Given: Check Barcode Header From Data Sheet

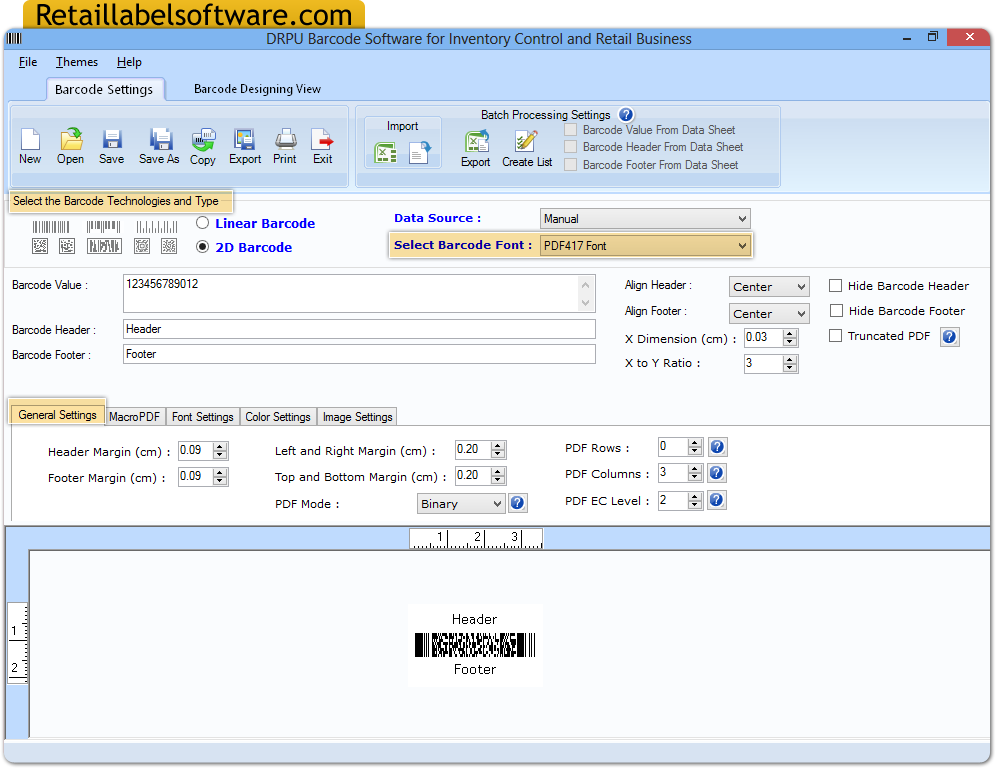Looking at the screenshot, I should pyautogui.click(x=570, y=147).
